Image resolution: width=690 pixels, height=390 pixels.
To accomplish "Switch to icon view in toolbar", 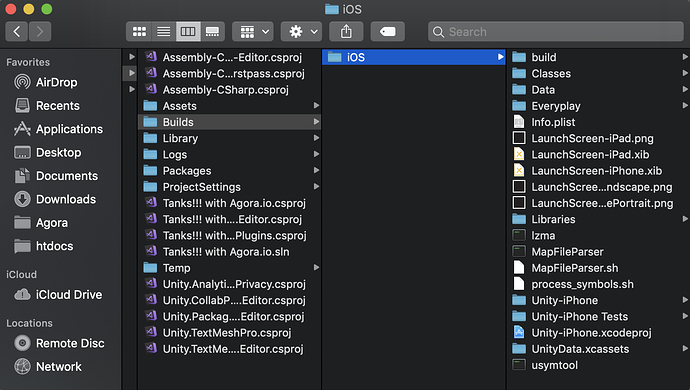I will 139,32.
